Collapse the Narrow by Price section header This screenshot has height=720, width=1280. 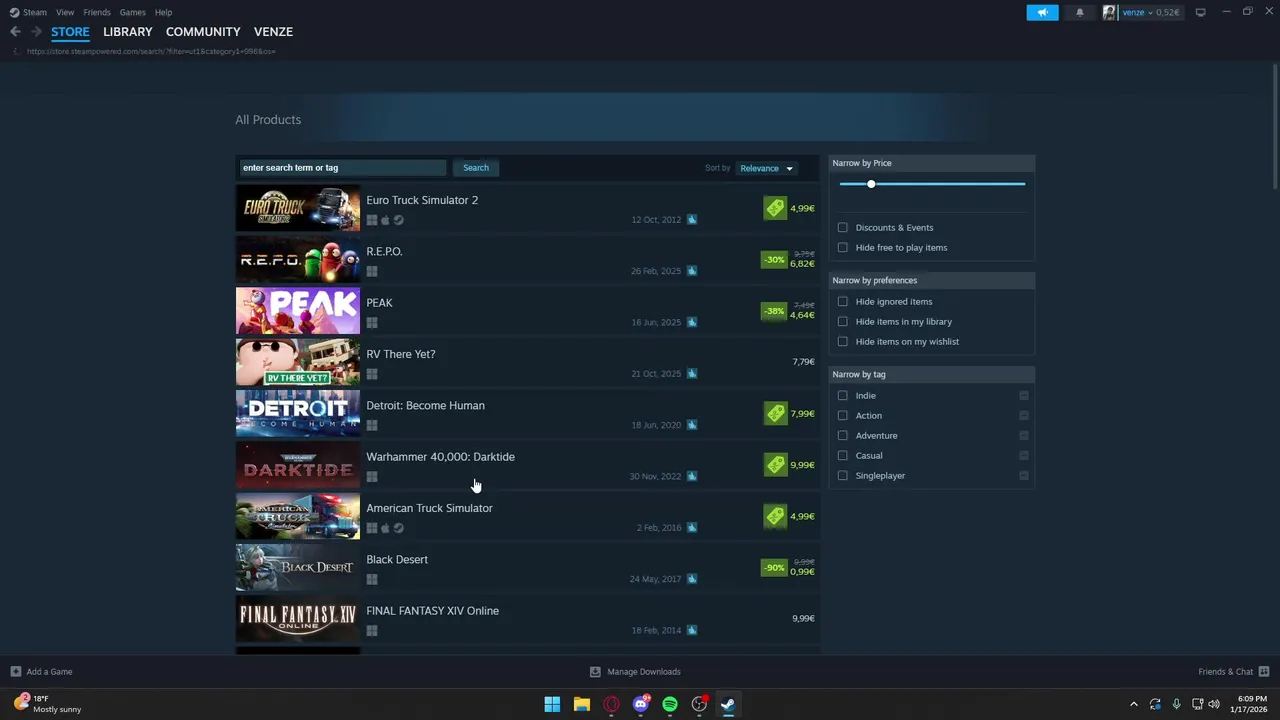(x=932, y=163)
